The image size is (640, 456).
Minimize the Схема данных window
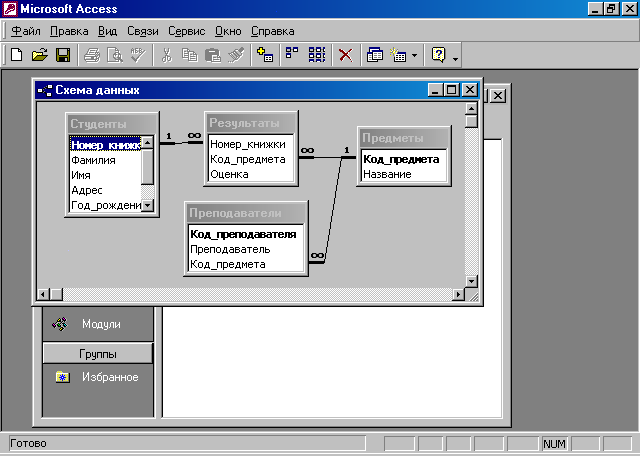436,90
